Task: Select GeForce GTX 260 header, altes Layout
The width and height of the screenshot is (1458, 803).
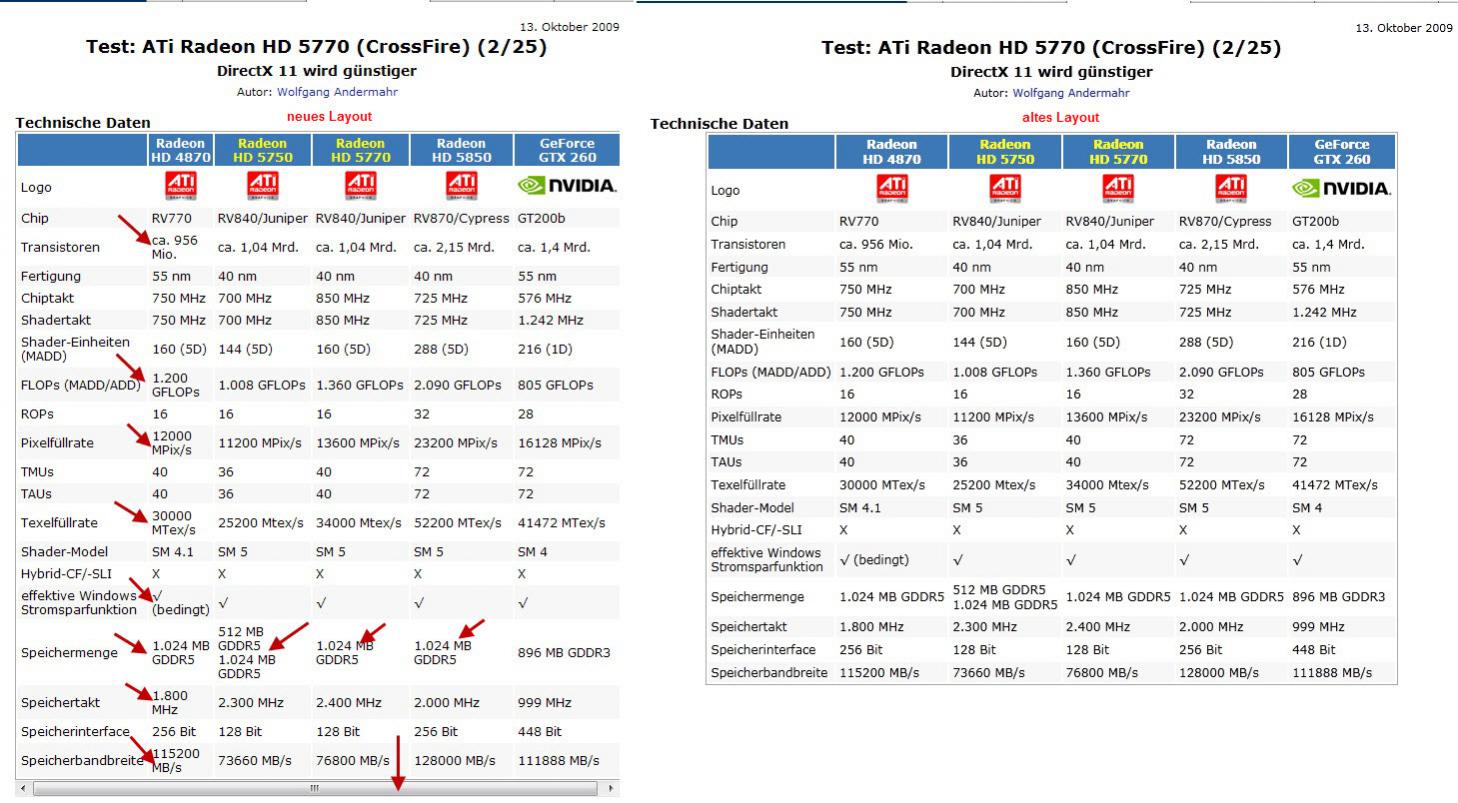Action: 1341,151
